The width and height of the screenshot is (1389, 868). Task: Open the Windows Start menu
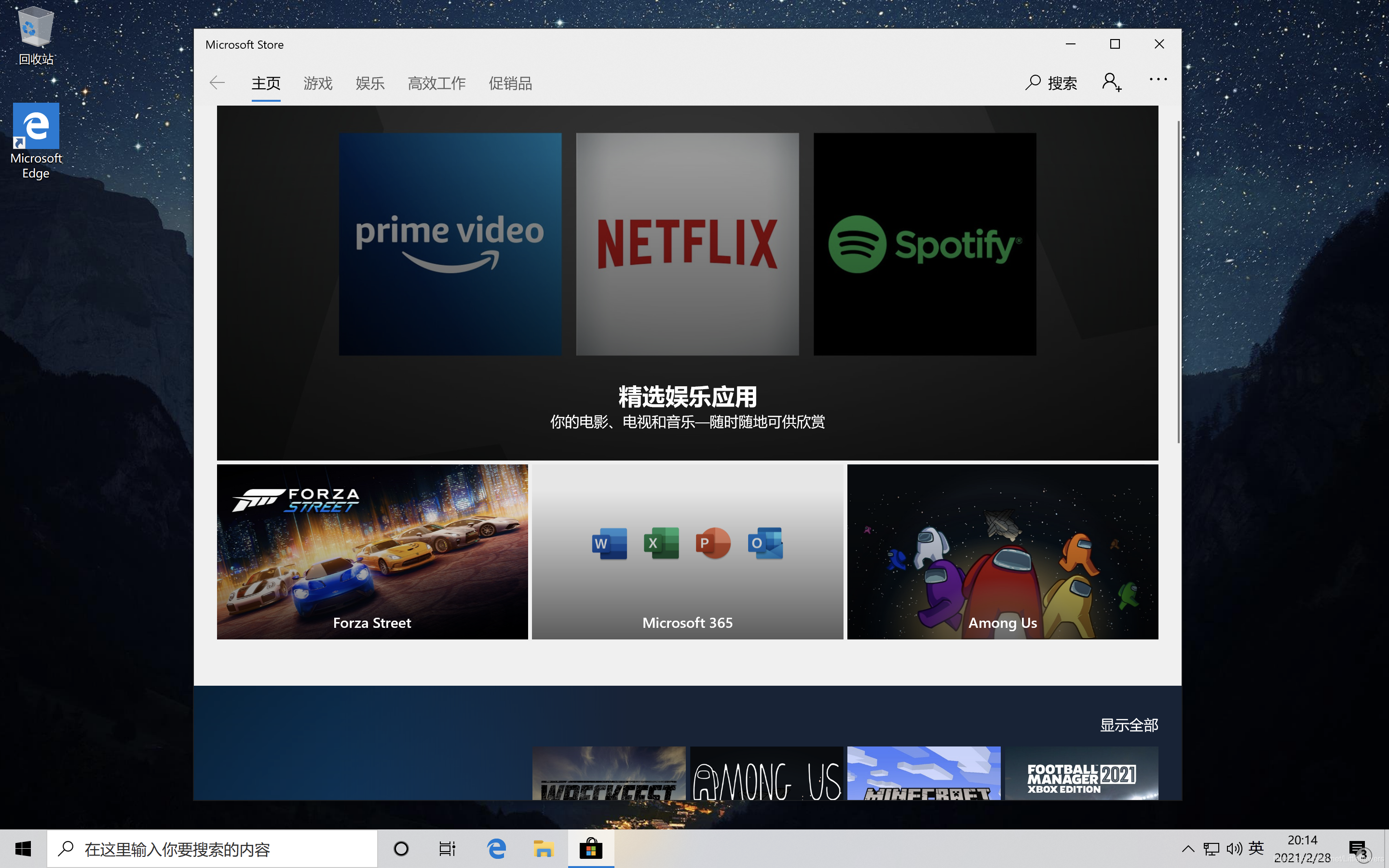click(x=23, y=849)
